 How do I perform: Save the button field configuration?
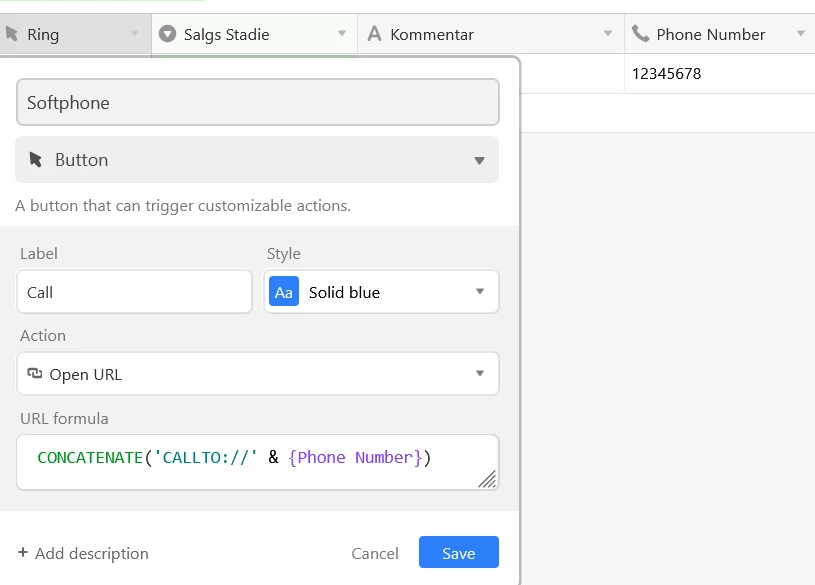pyautogui.click(x=458, y=553)
